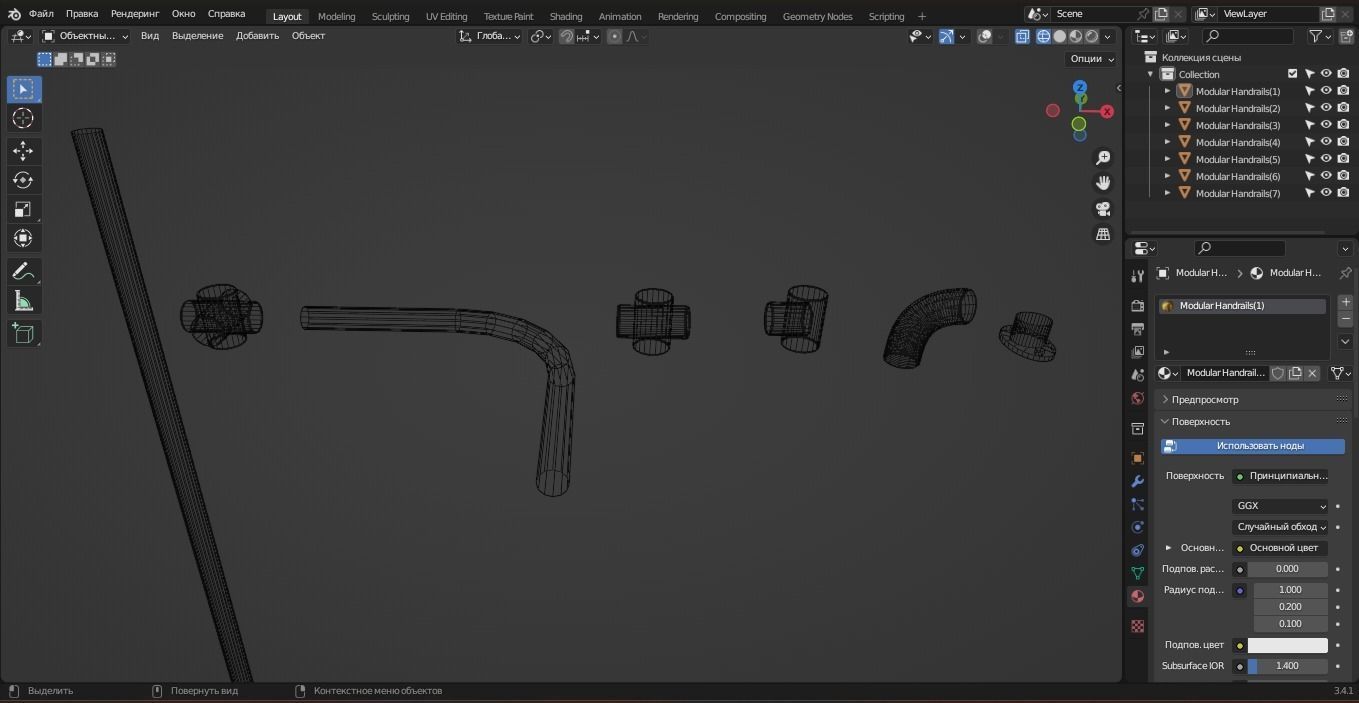Switch to Object properties (orange square icon)

(1137, 457)
